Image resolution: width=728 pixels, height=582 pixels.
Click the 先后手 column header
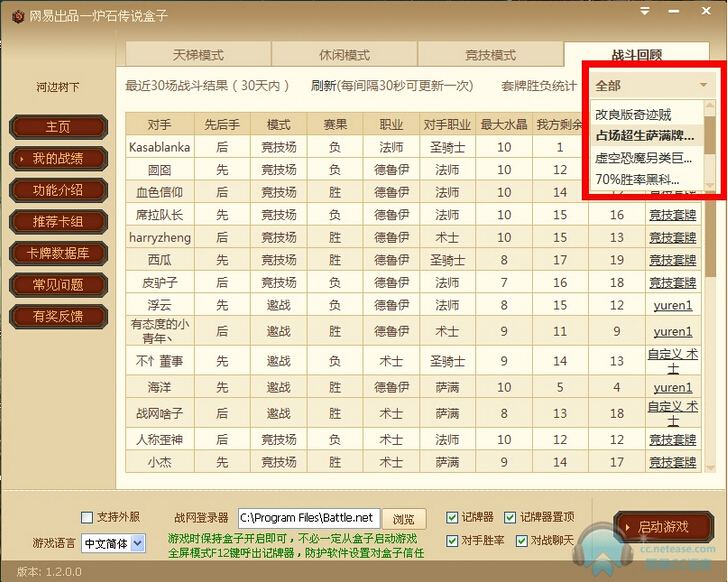coord(222,124)
